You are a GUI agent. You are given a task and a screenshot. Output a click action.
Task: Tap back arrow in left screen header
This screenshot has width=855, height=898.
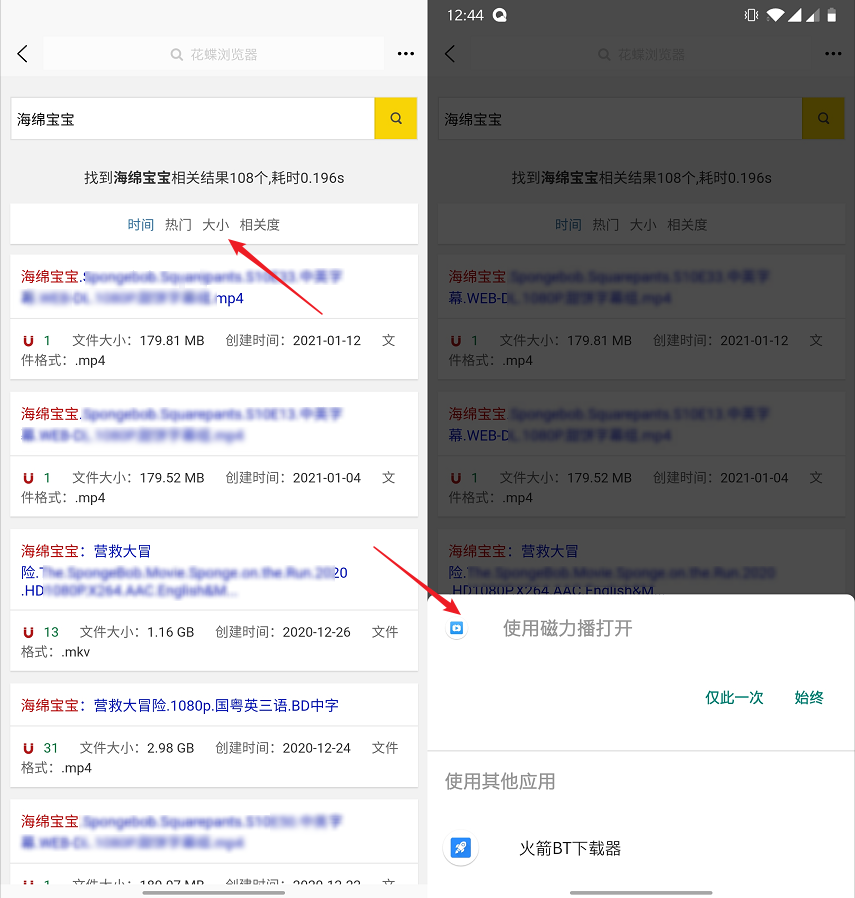(x=22, y=54)
